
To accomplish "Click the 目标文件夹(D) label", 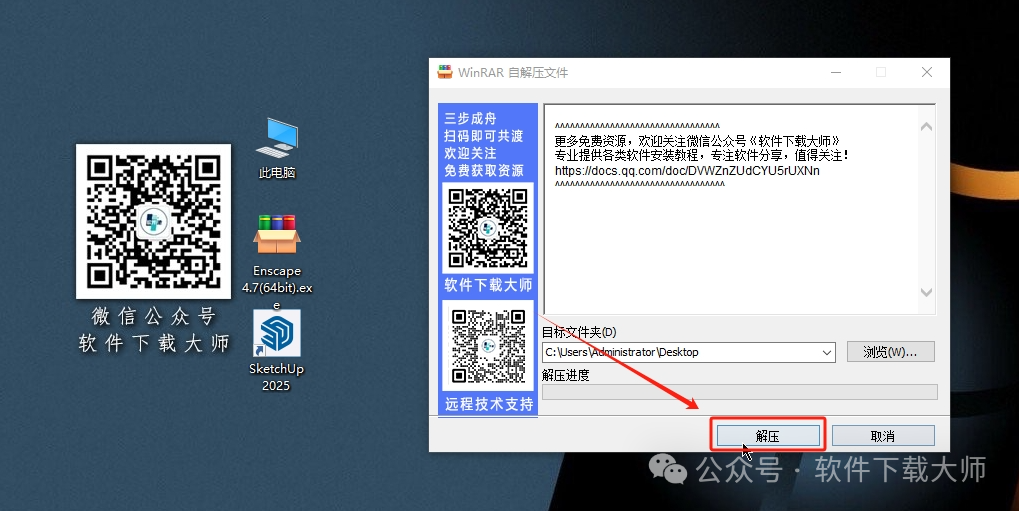I will (x=579, y=332).
